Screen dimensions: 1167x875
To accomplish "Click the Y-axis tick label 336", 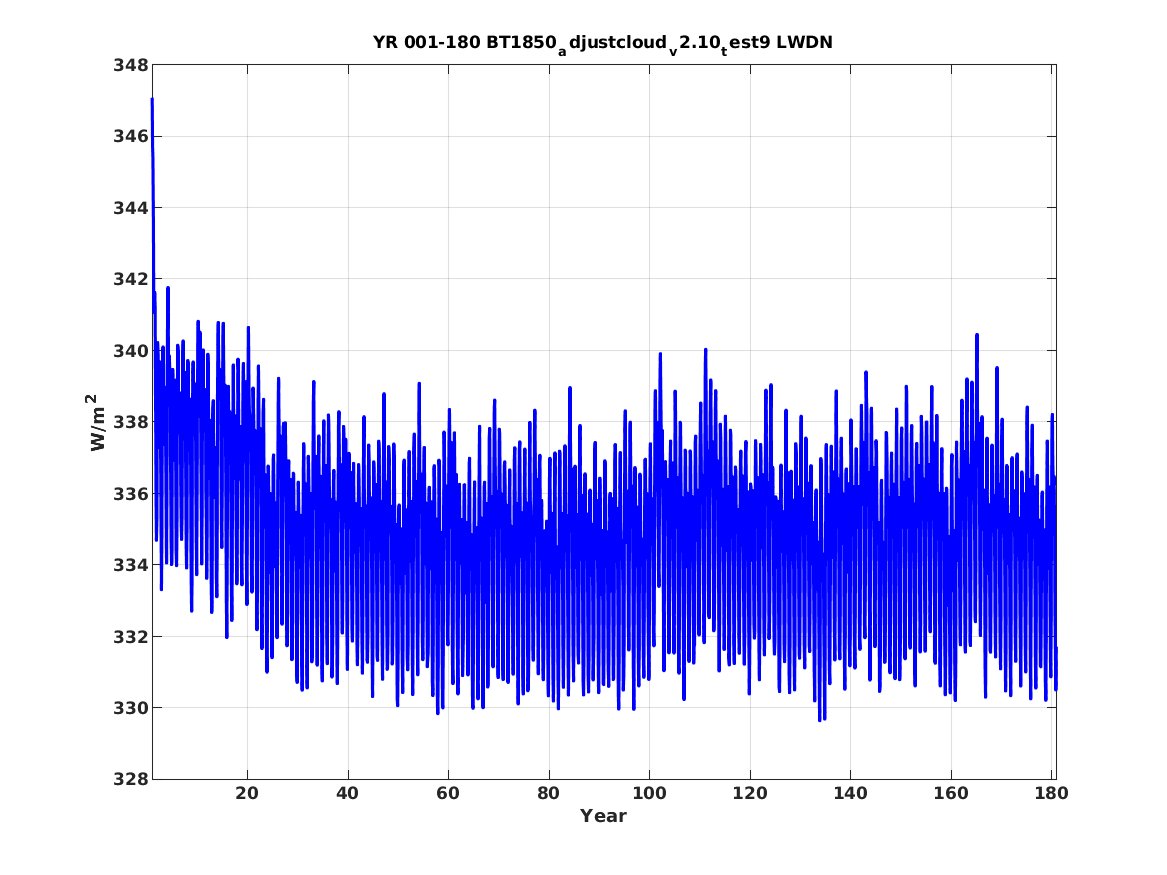I will click(130, 494).
